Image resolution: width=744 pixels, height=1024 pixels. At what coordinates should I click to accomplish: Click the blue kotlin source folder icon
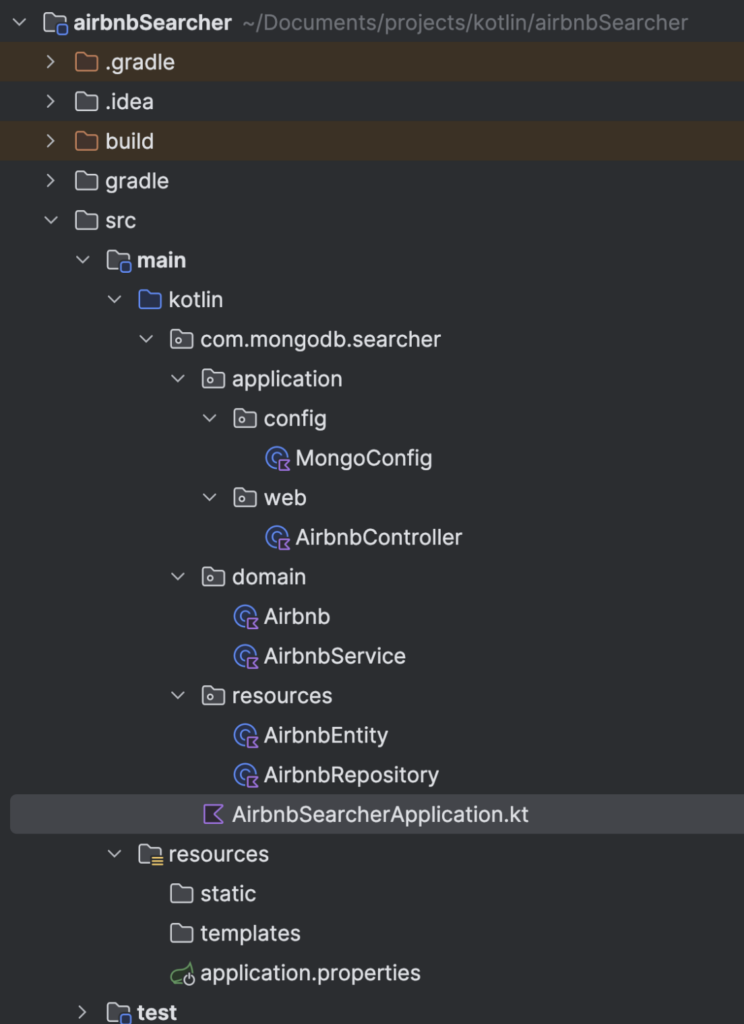tap(150, 300)
